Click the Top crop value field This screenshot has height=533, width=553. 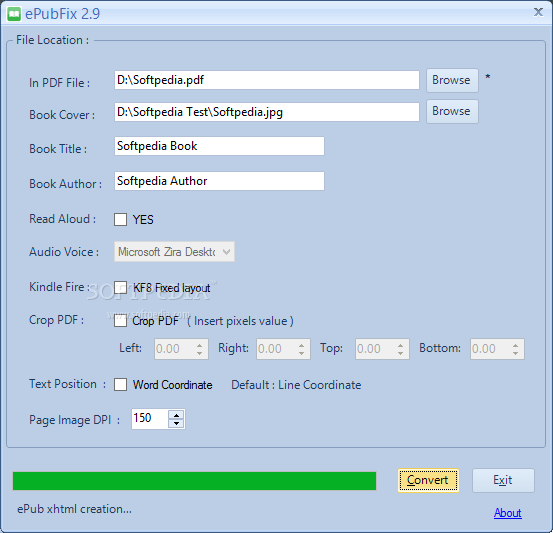pyautogui.click(x=375, y=349)
